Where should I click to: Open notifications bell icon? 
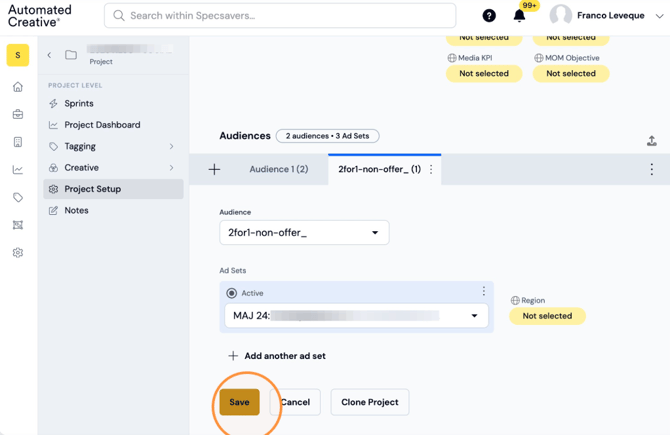519,16
